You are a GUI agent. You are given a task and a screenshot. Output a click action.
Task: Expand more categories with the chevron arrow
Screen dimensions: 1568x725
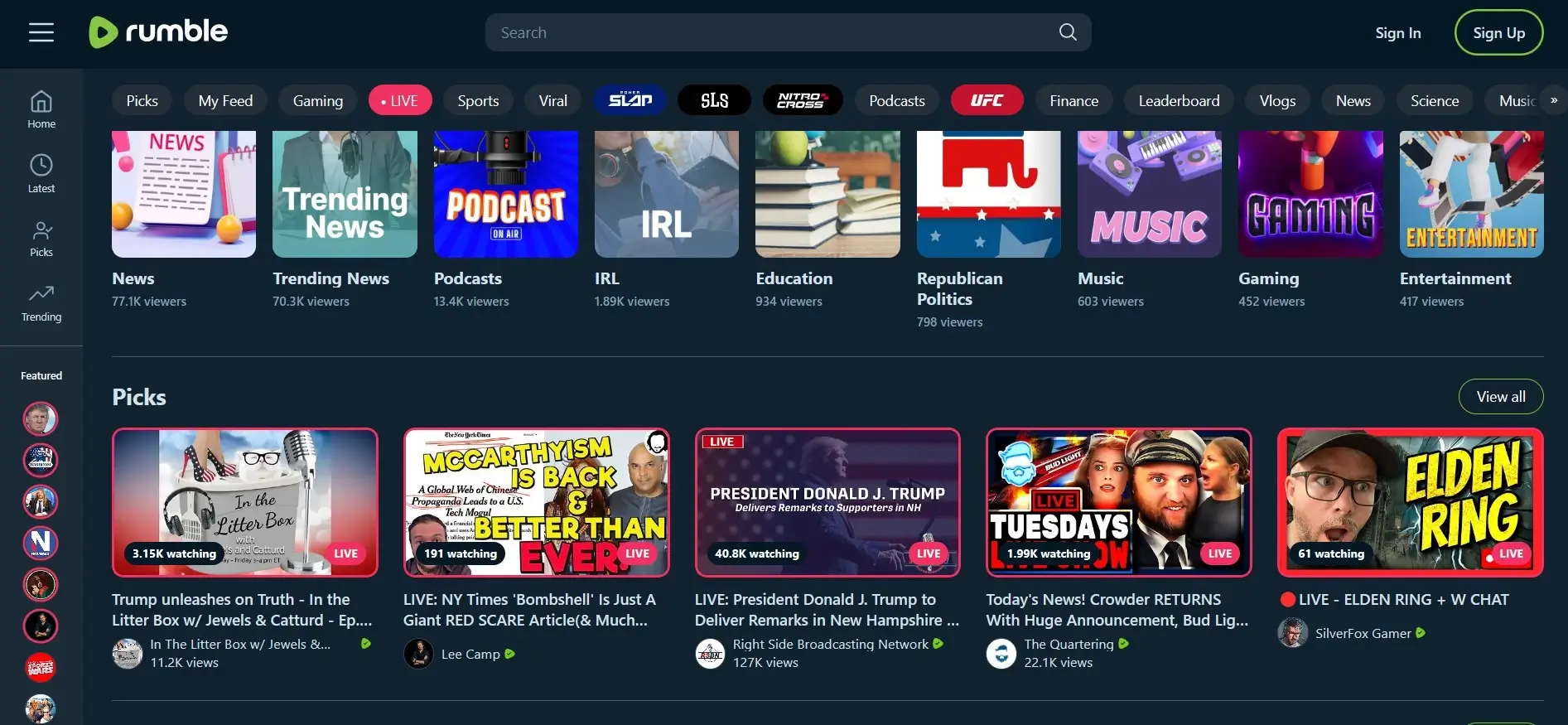click(x=1554, y=100)
